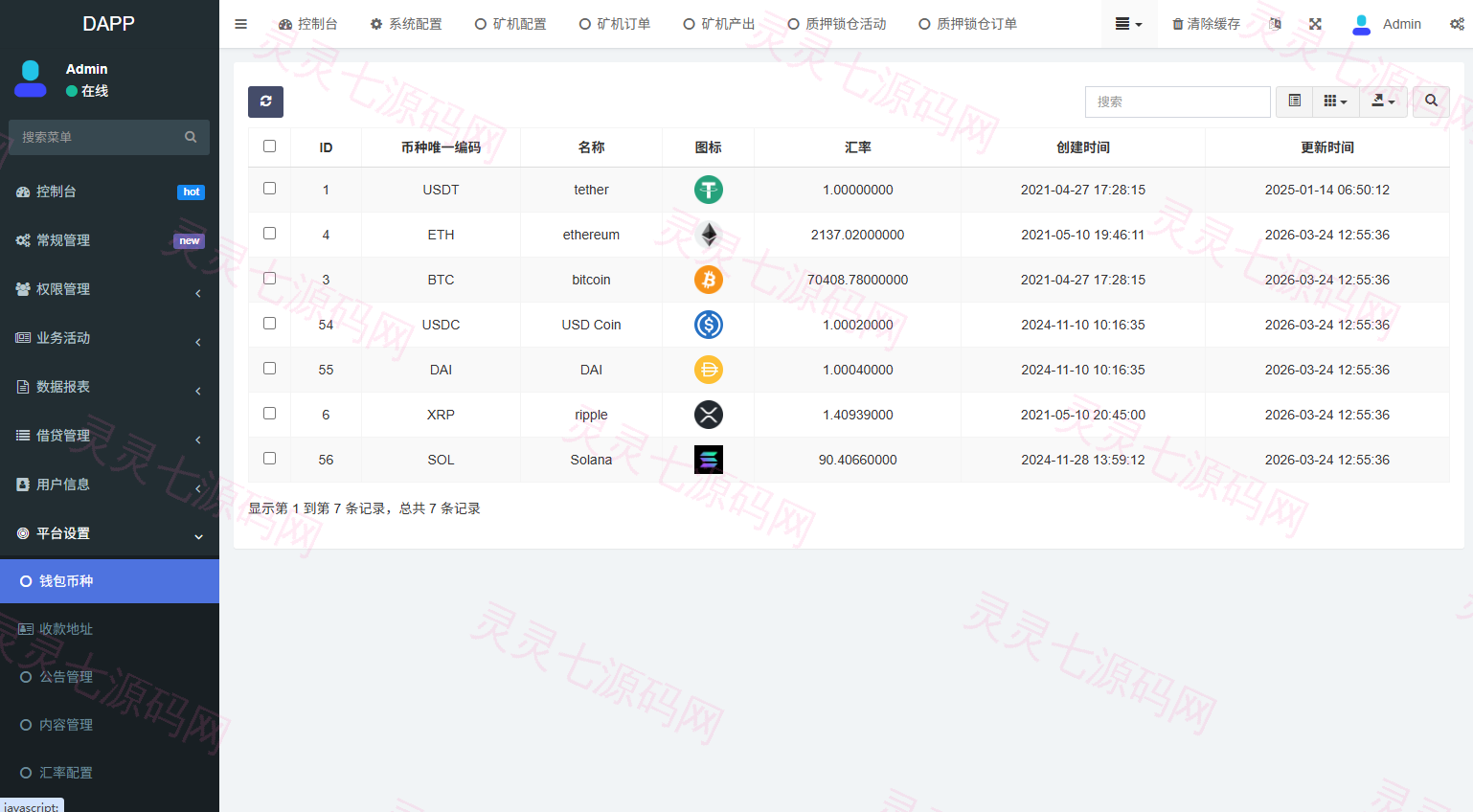Open the export data dropdown
The height and width of the screenshot is (812, 1473).
(x=1383, y=101)
